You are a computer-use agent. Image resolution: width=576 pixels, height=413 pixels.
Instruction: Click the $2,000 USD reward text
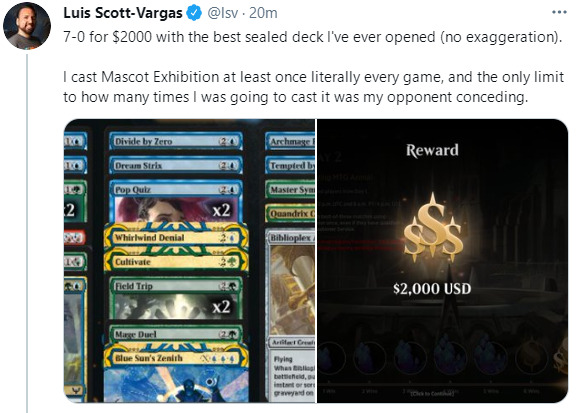(x=432, y=289)
